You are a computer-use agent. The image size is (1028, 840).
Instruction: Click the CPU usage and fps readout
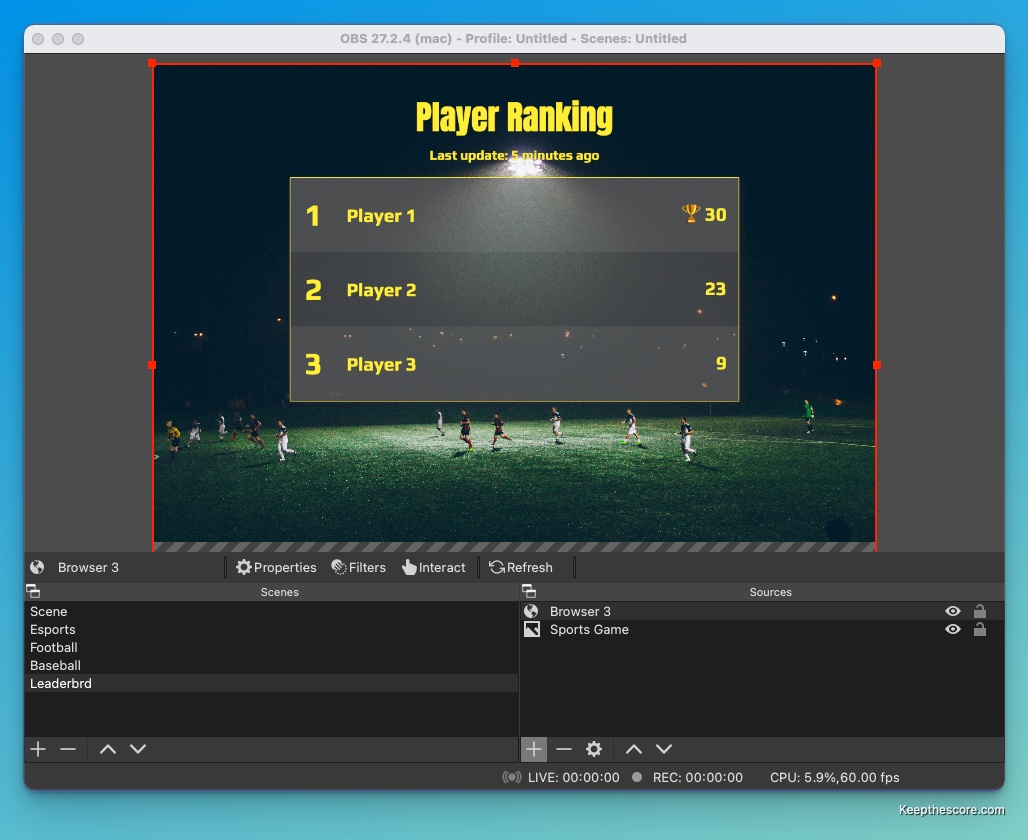pyautogui.click(x=835, y=777)
